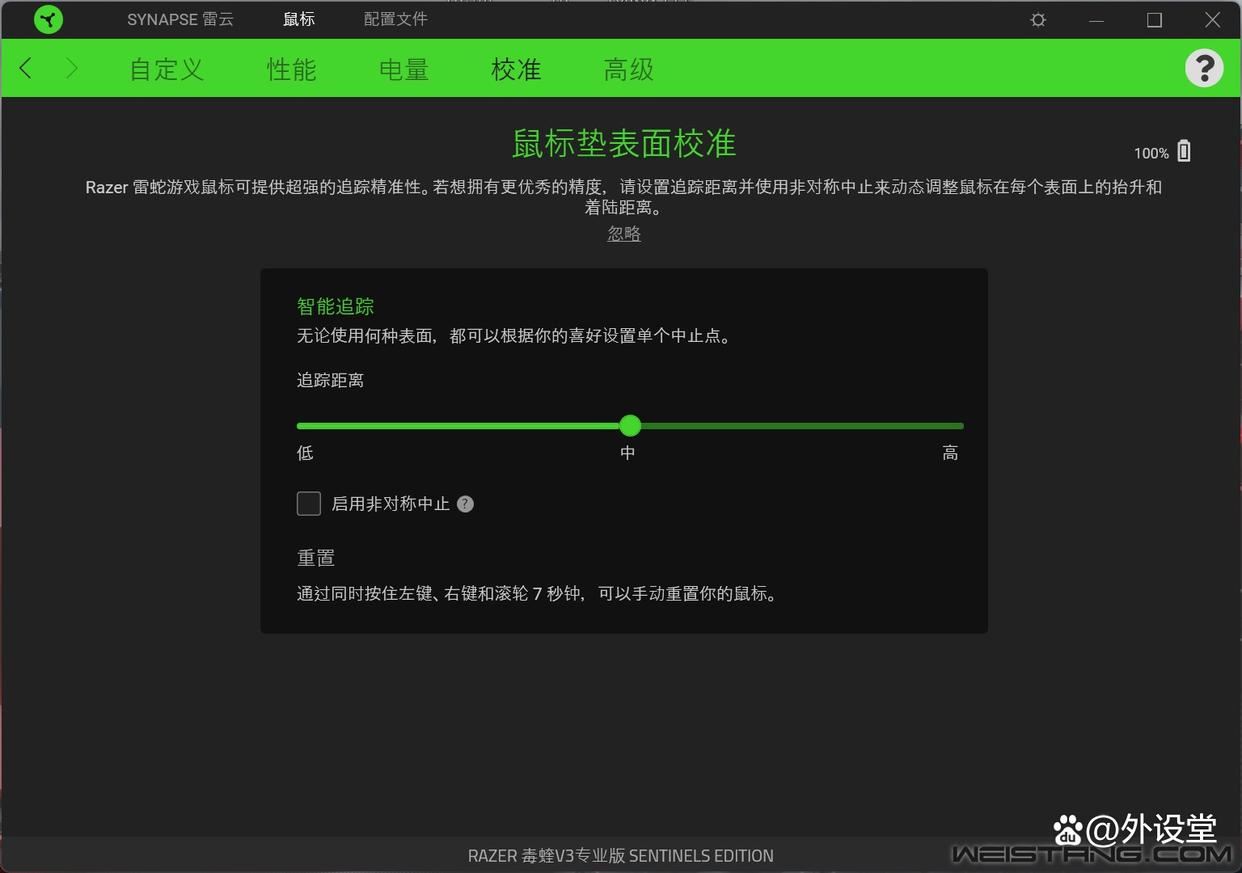
Task: Click the battery status icon
Action: pyautogui.click(x=1183, y=150)
